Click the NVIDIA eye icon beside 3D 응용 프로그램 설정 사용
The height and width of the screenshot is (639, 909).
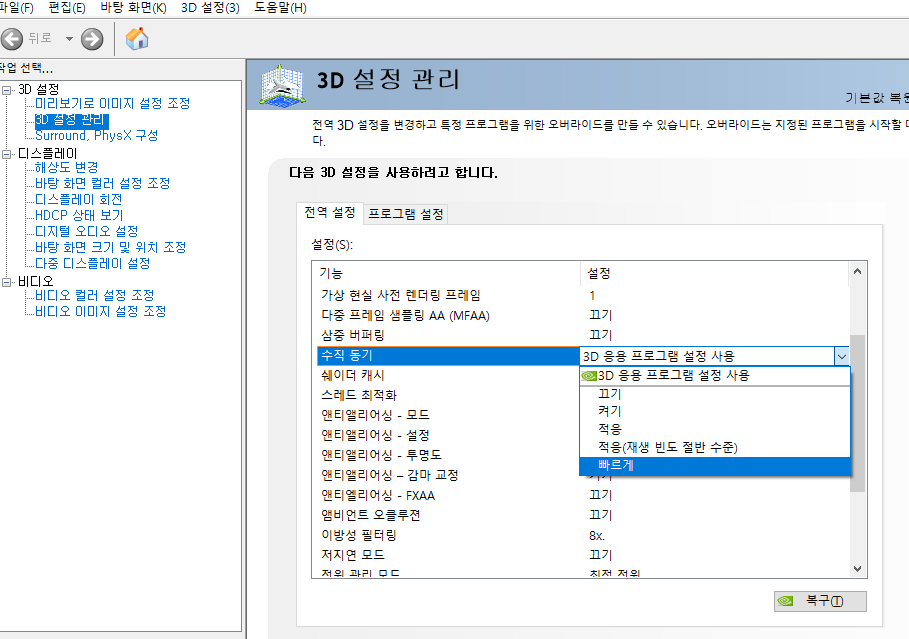(587, 376)
